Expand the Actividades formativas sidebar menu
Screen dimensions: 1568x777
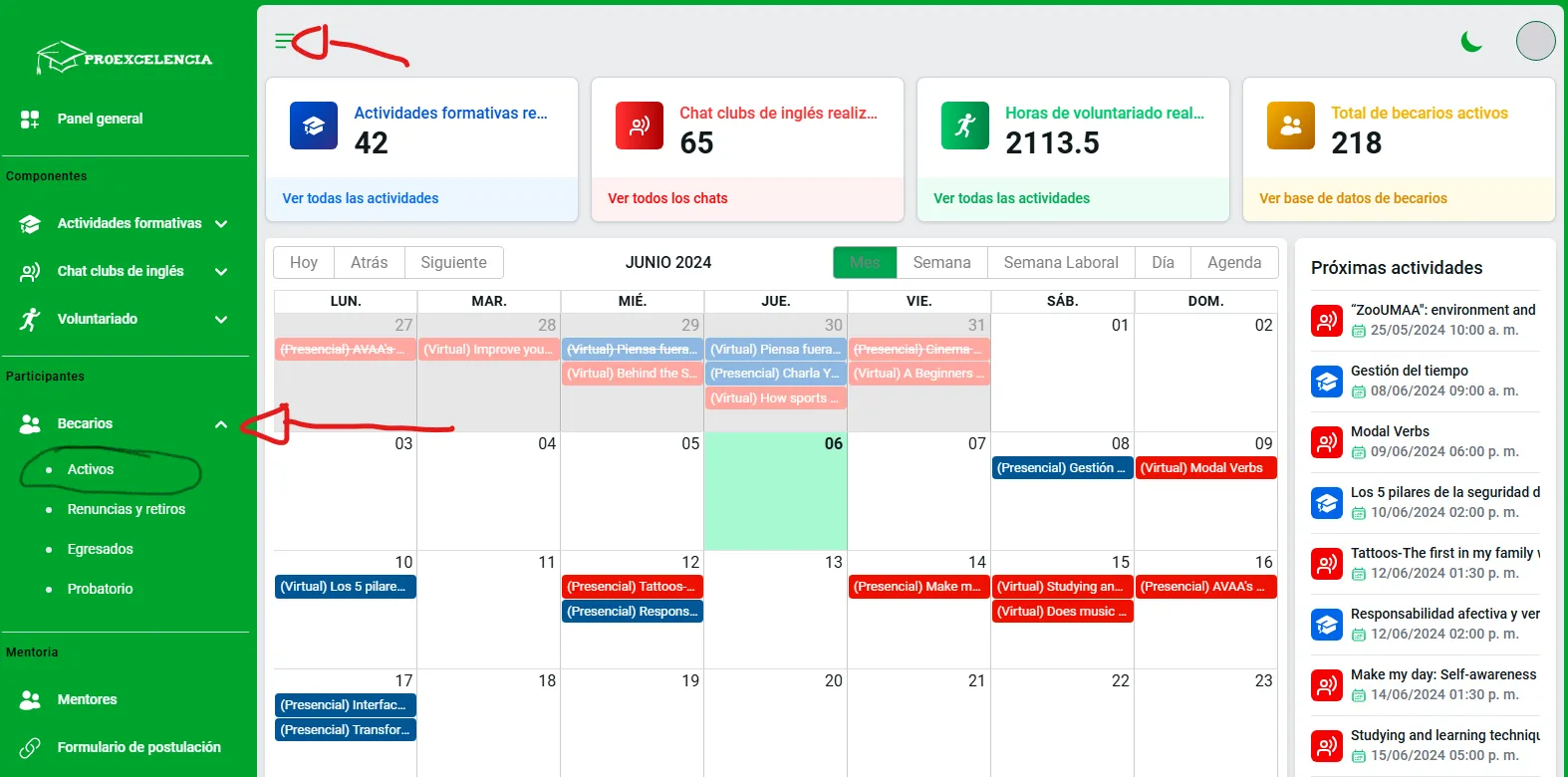pyautogui.click(x=221, y=224)
